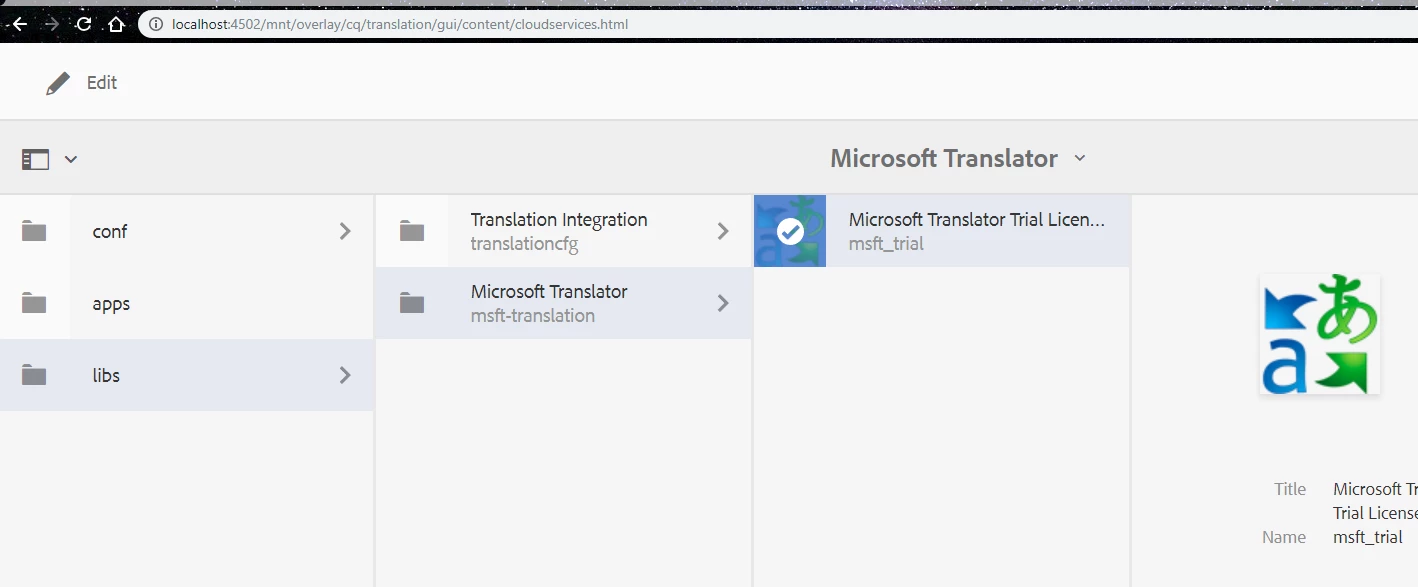Click the Edit button label
1418x587 pixels.
pyautogui.click(x=102, y=83)
